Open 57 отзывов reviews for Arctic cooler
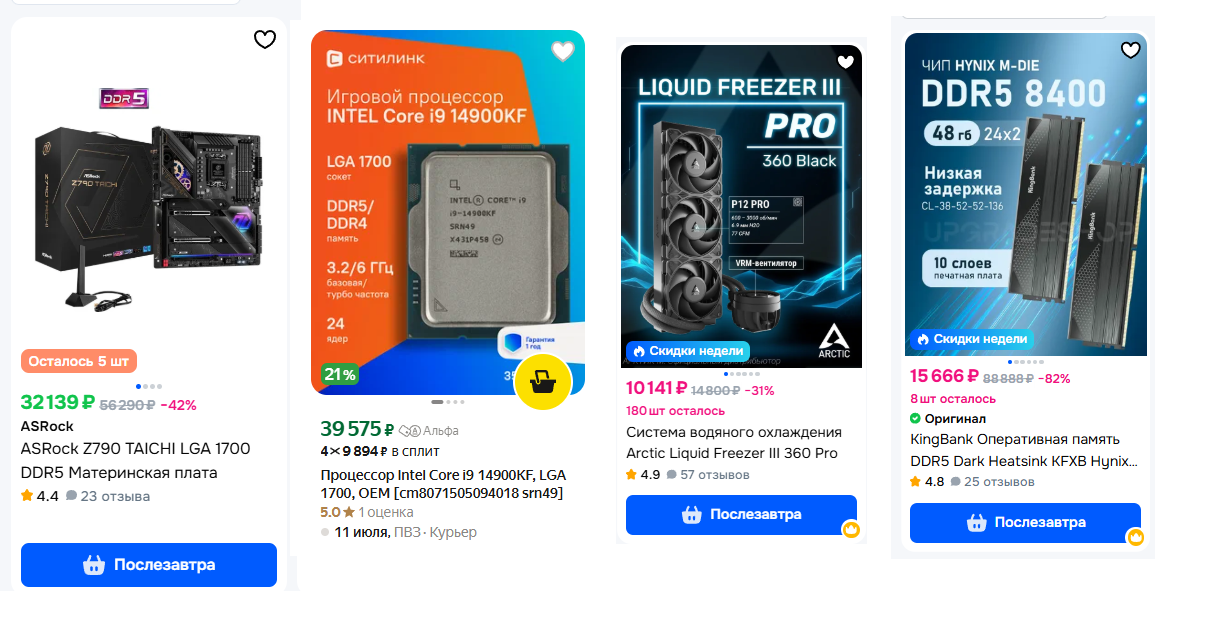This screenshot has height=619, width=1224. point(708,475)
